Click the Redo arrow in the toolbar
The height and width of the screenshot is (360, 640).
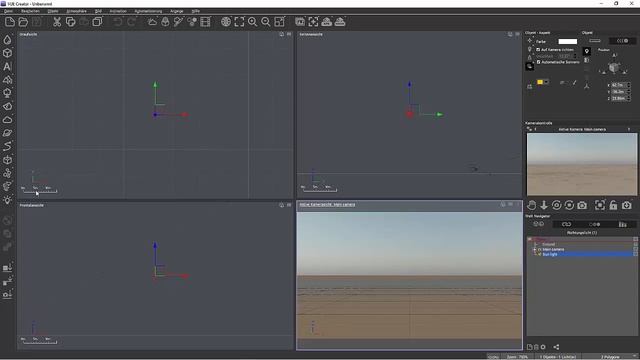tap(131, 22)
